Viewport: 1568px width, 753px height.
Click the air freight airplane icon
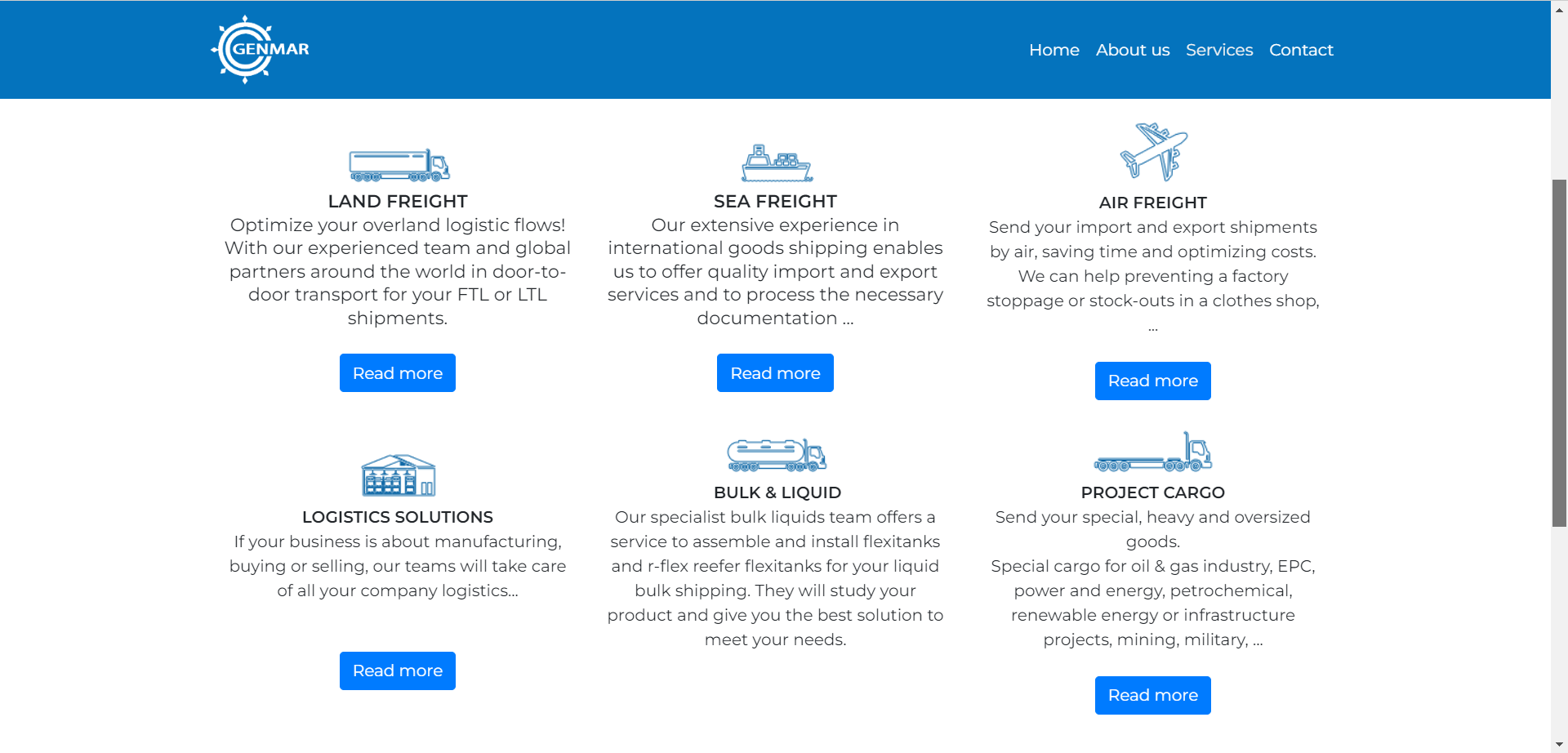(1153, 152)
